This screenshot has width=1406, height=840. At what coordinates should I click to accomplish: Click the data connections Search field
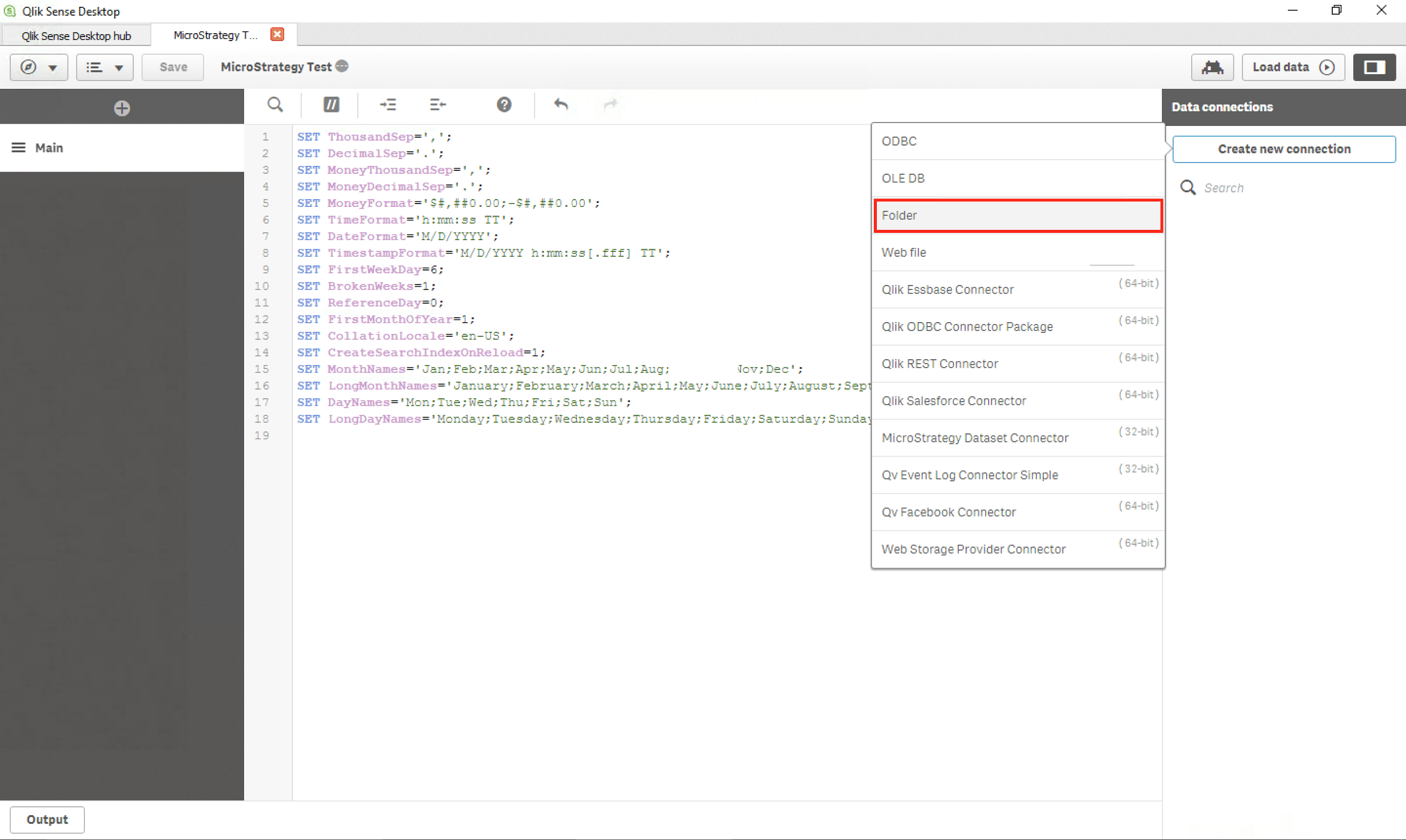point(1296,188)
